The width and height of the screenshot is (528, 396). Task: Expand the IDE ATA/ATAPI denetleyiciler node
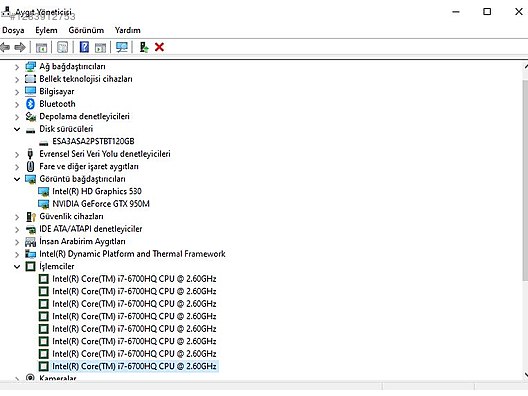(17, 230)
